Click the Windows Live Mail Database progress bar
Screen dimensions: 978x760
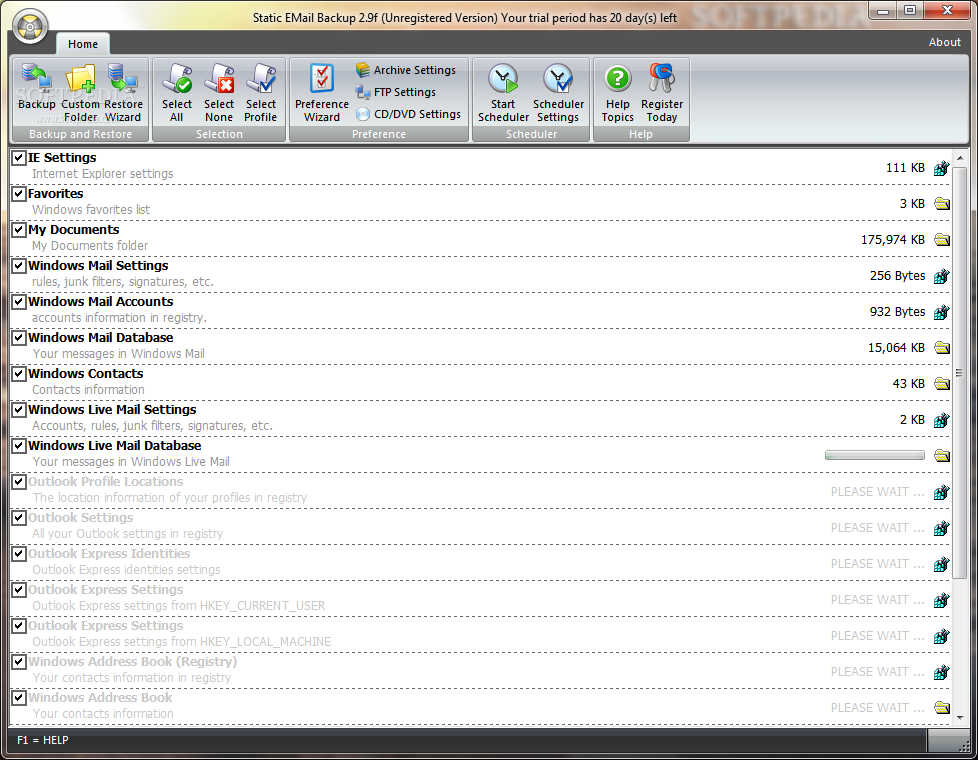(874, 456)
